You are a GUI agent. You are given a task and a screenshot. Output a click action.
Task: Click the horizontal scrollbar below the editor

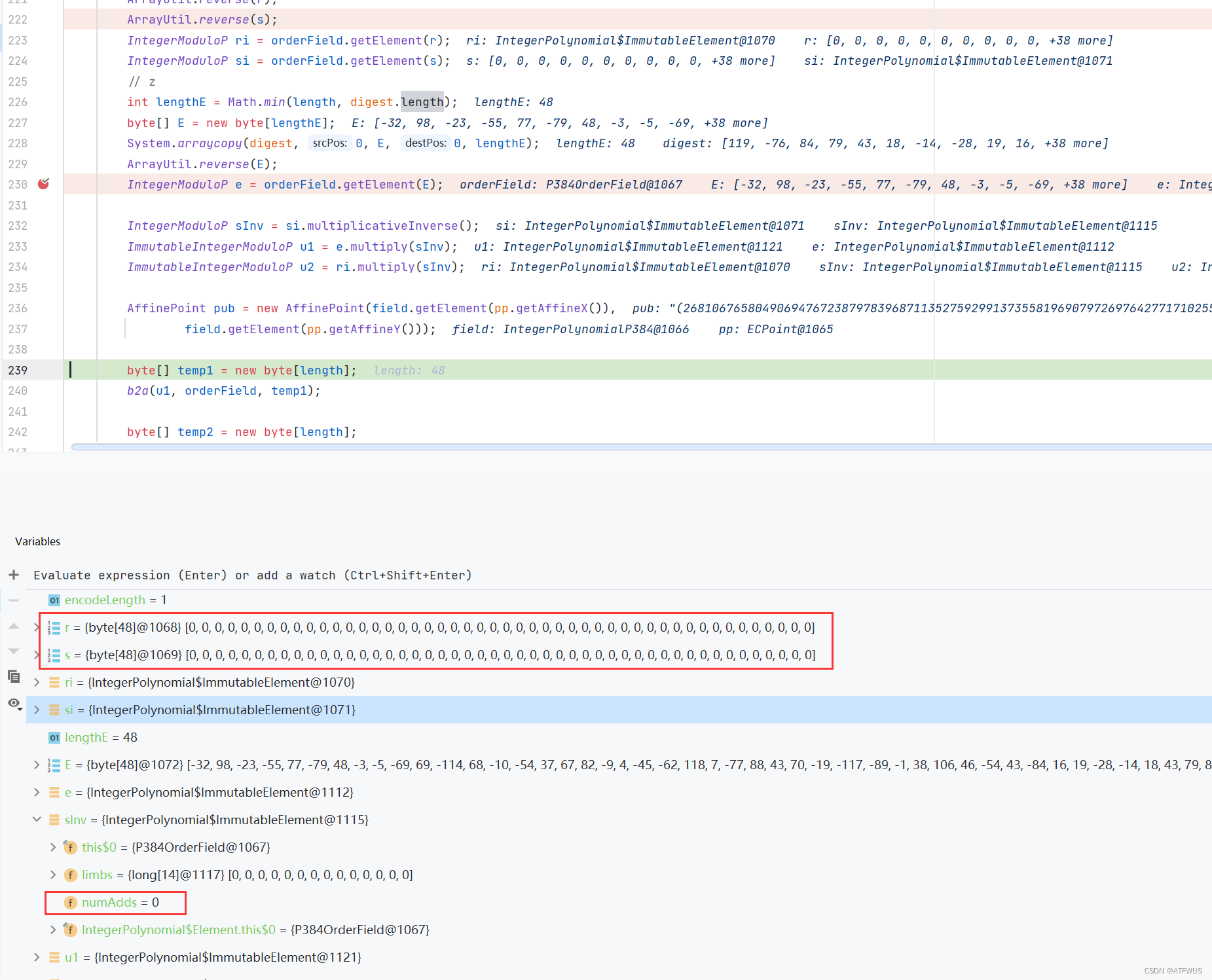click(x=589, y=447)
